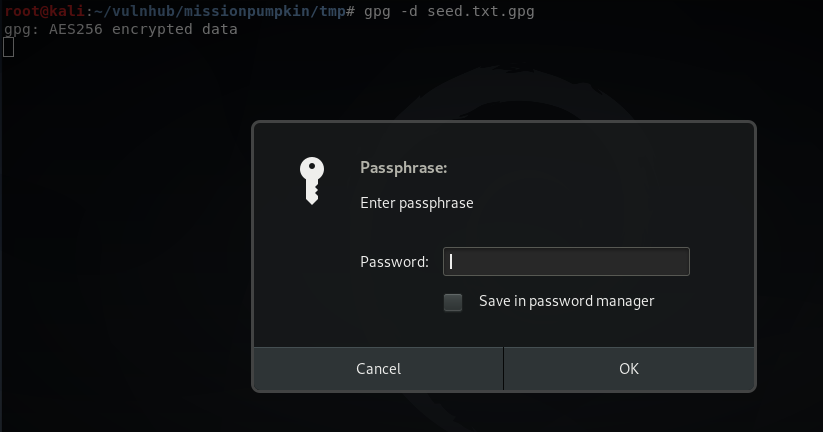Click the bold Passphrase: heading
The height and width of the screenshot is (432, 823).
404,168
